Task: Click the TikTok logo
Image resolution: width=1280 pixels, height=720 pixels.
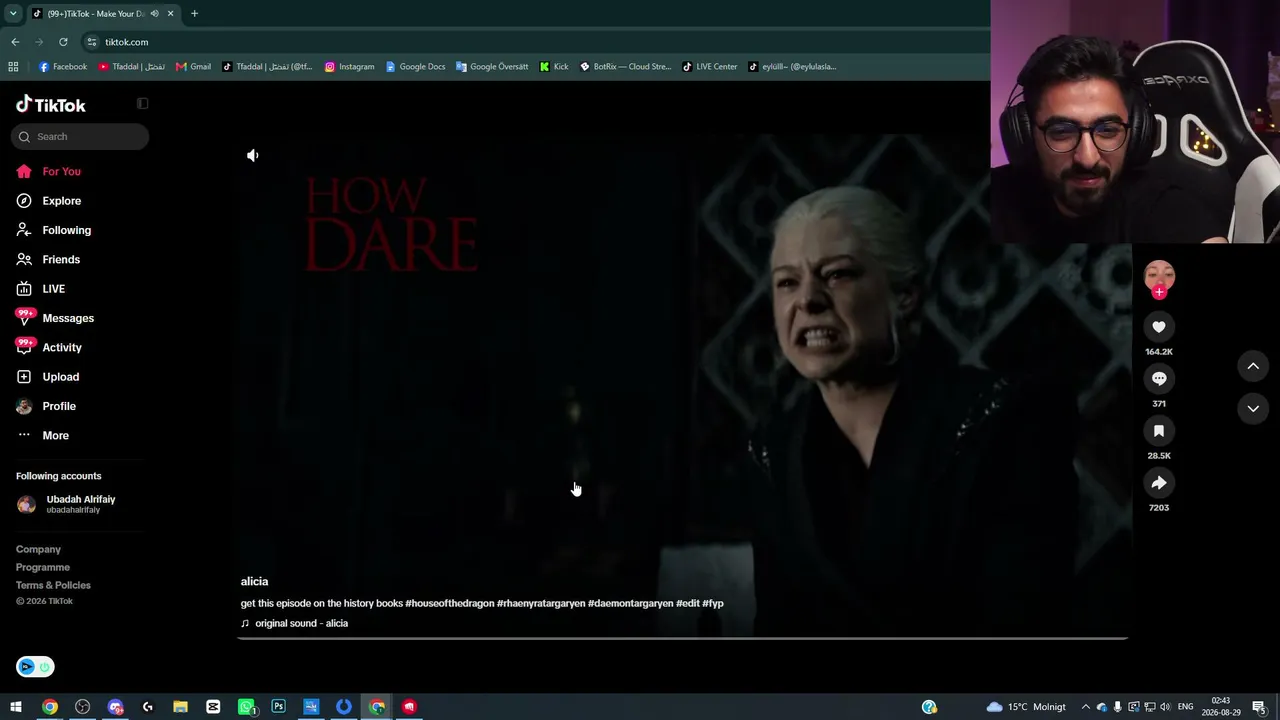Action: (51, 105)
